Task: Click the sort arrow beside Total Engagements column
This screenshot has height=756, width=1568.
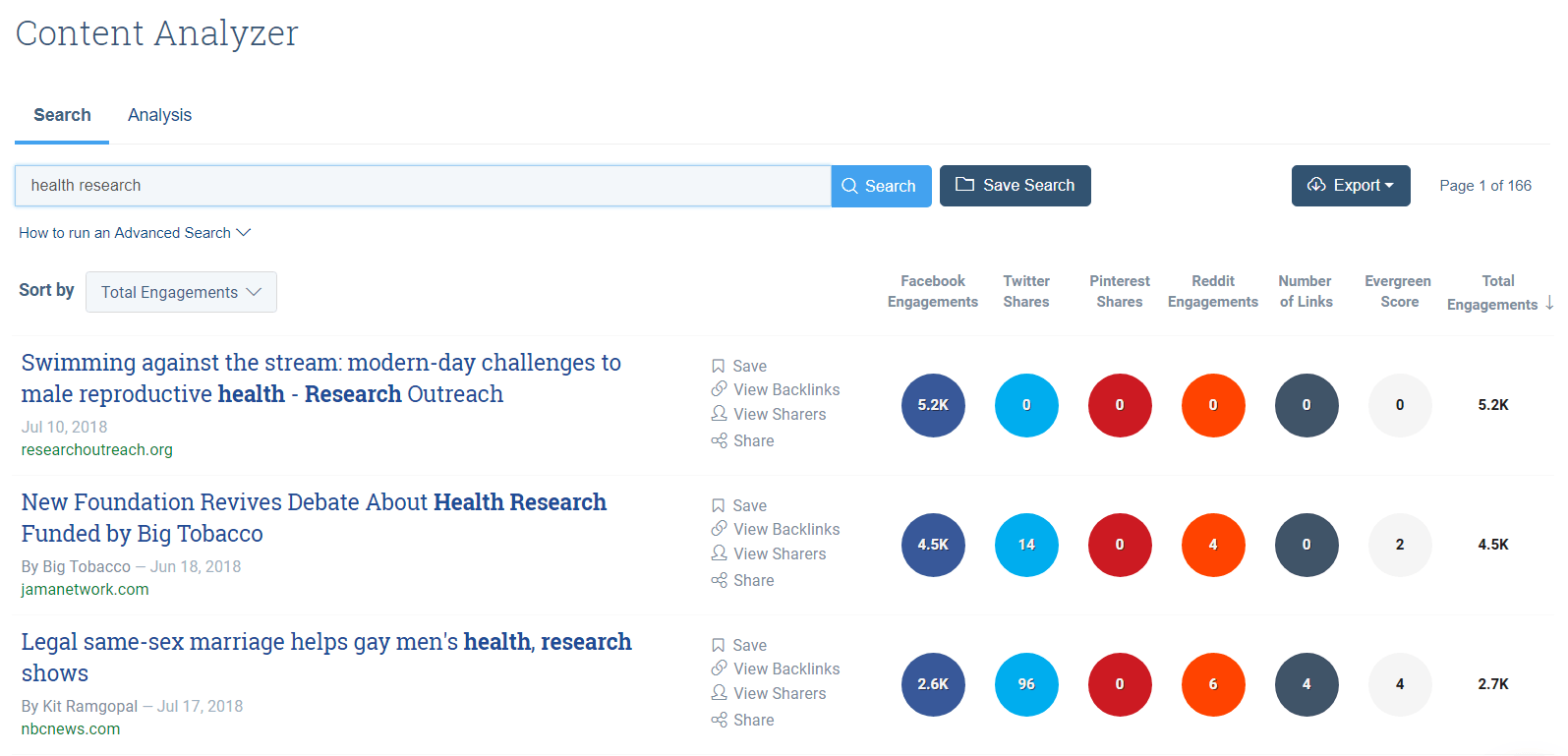Action: (x=1549, y=303)
